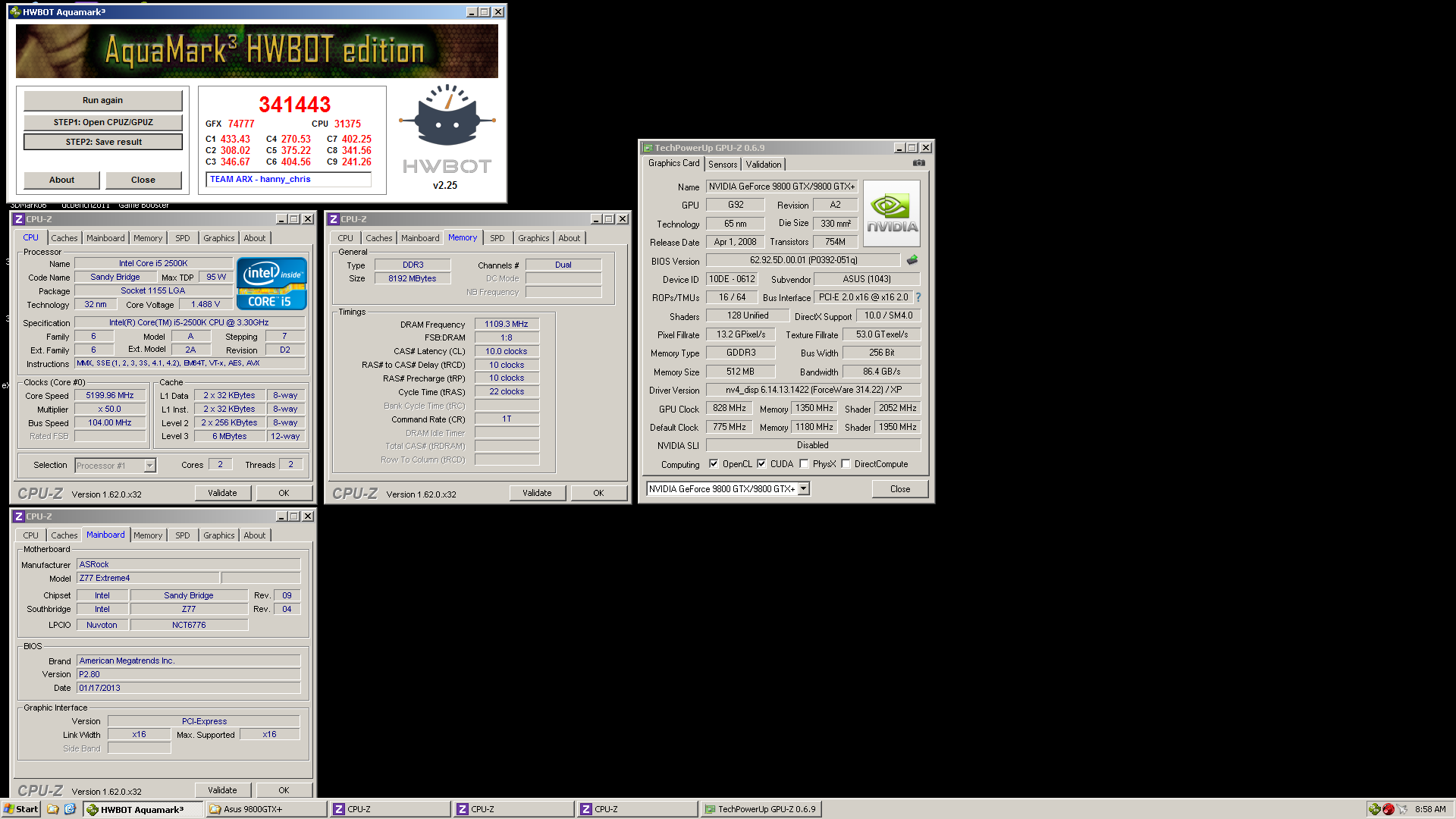Click motherboard Model field Z77 Extreme4
The width and height of the screenshot is (1456, 819).
[x=148, y=579]
